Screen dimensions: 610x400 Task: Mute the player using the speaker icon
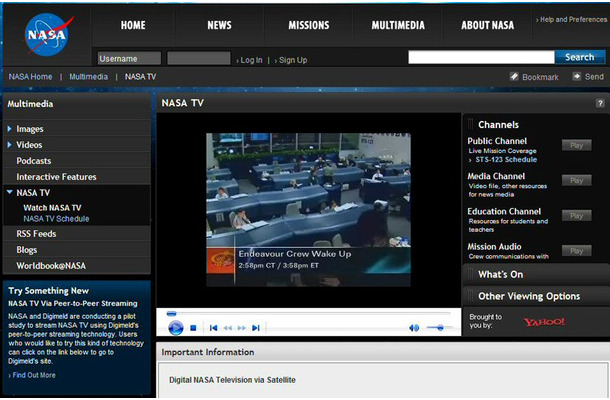tap(414, 328)
